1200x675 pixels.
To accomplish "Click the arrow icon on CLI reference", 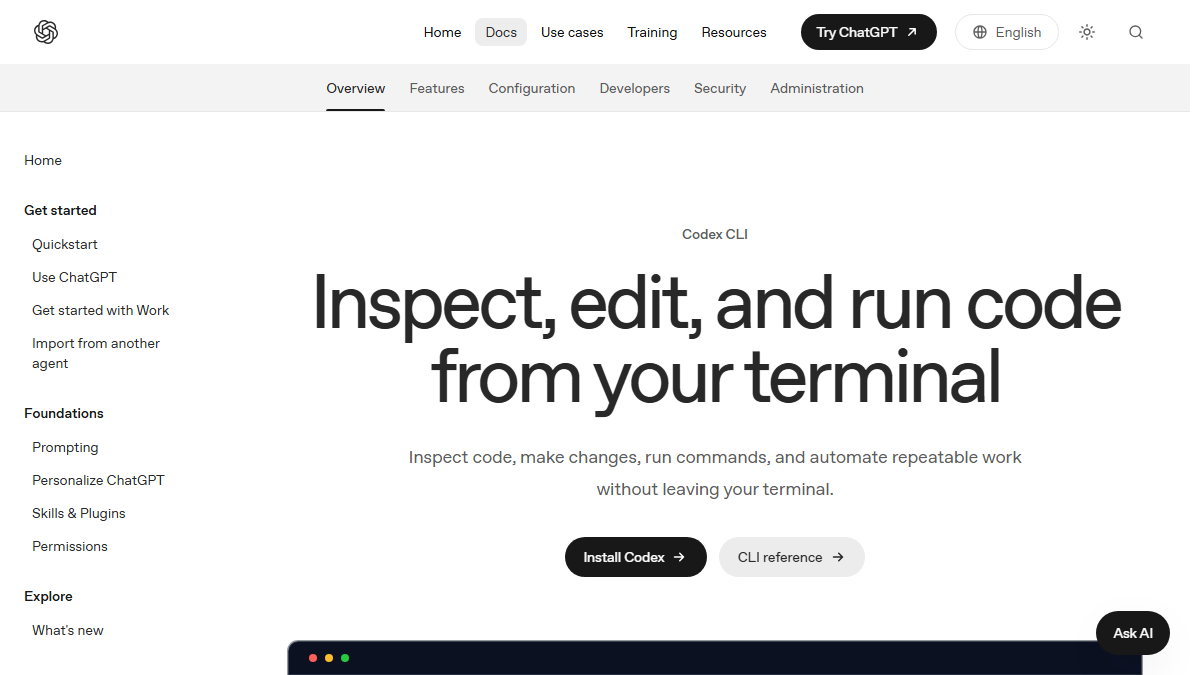I will (838, 557).
